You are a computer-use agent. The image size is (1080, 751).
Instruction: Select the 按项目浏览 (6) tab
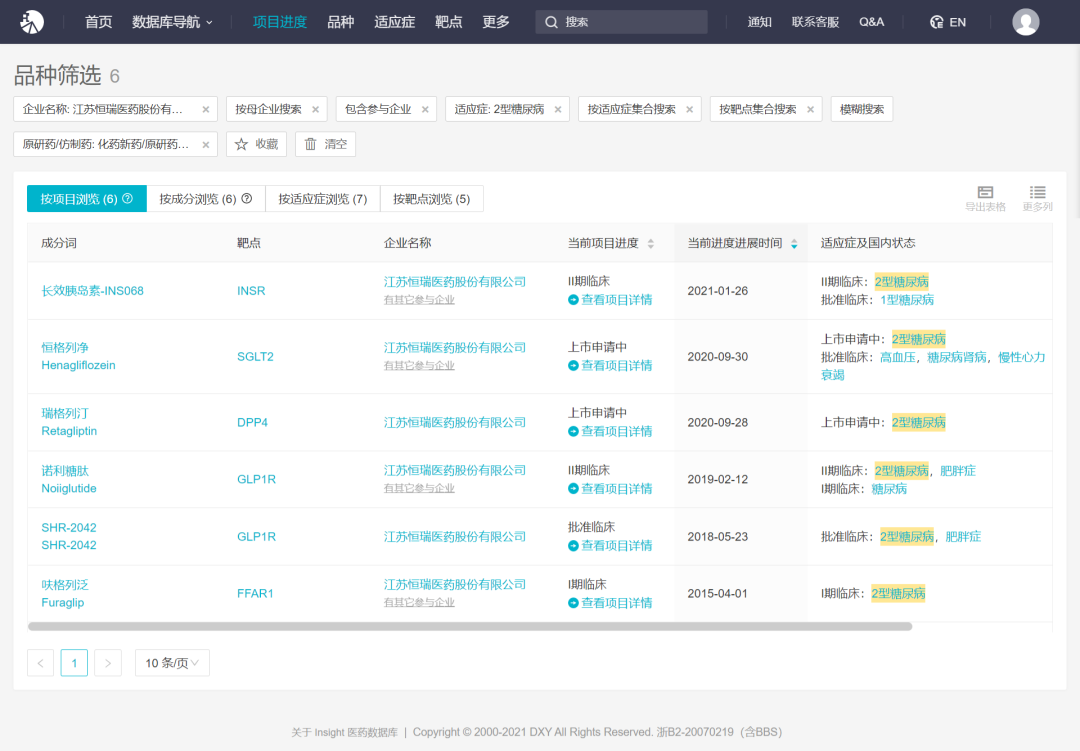(87, 198)
